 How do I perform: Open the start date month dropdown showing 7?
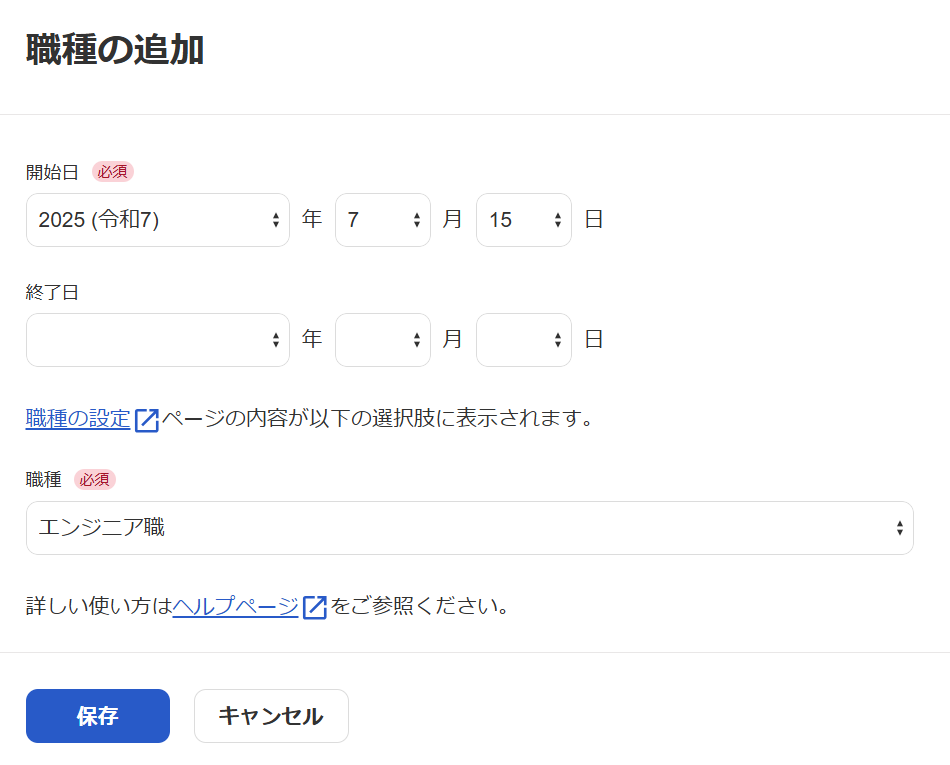tap(383, 220)
